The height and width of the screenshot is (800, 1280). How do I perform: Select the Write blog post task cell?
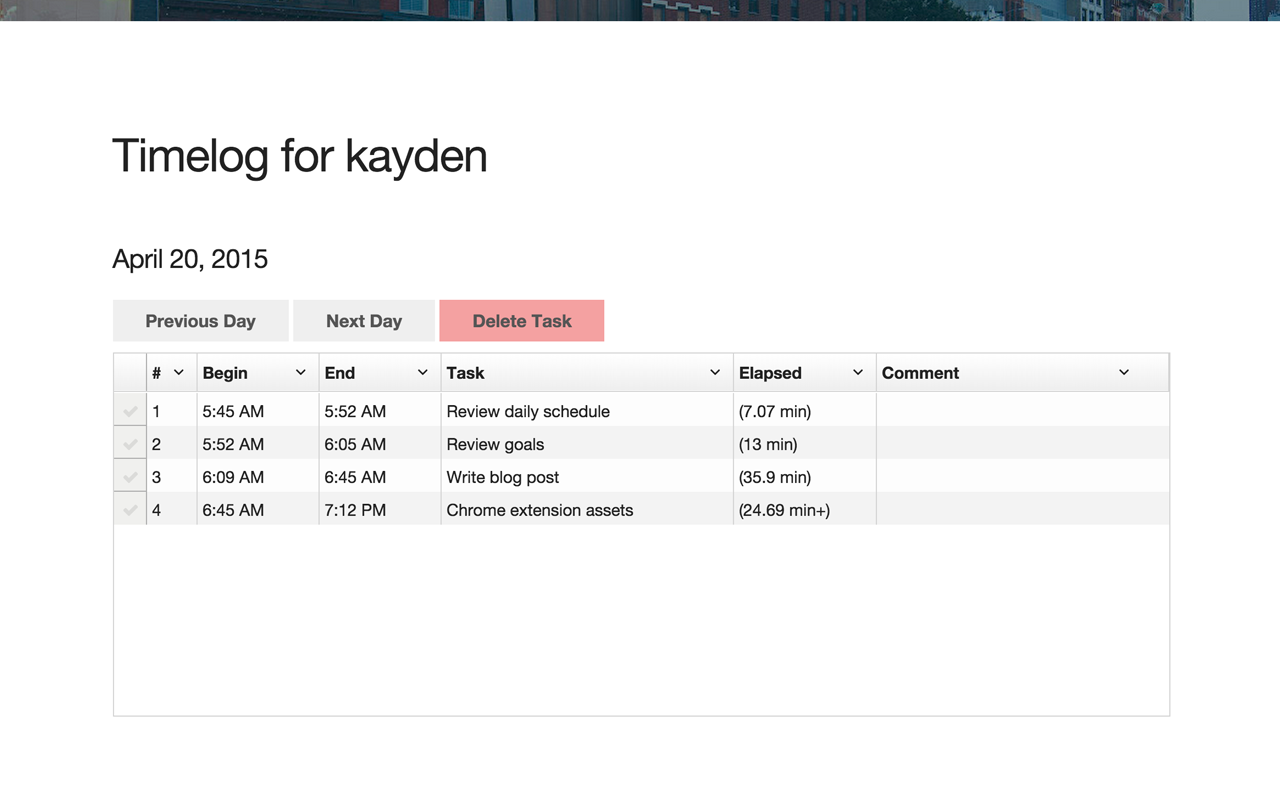pos(586,477)
